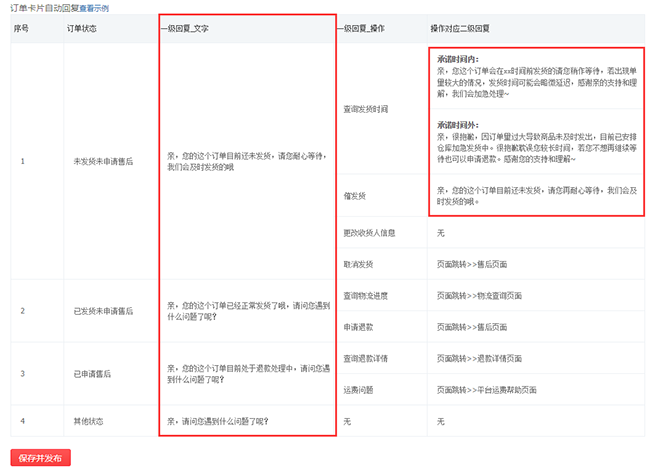This screenshot has height=473, width=650.
Task: Select the 取消发货 operation
Action: (x=360, y=265)
